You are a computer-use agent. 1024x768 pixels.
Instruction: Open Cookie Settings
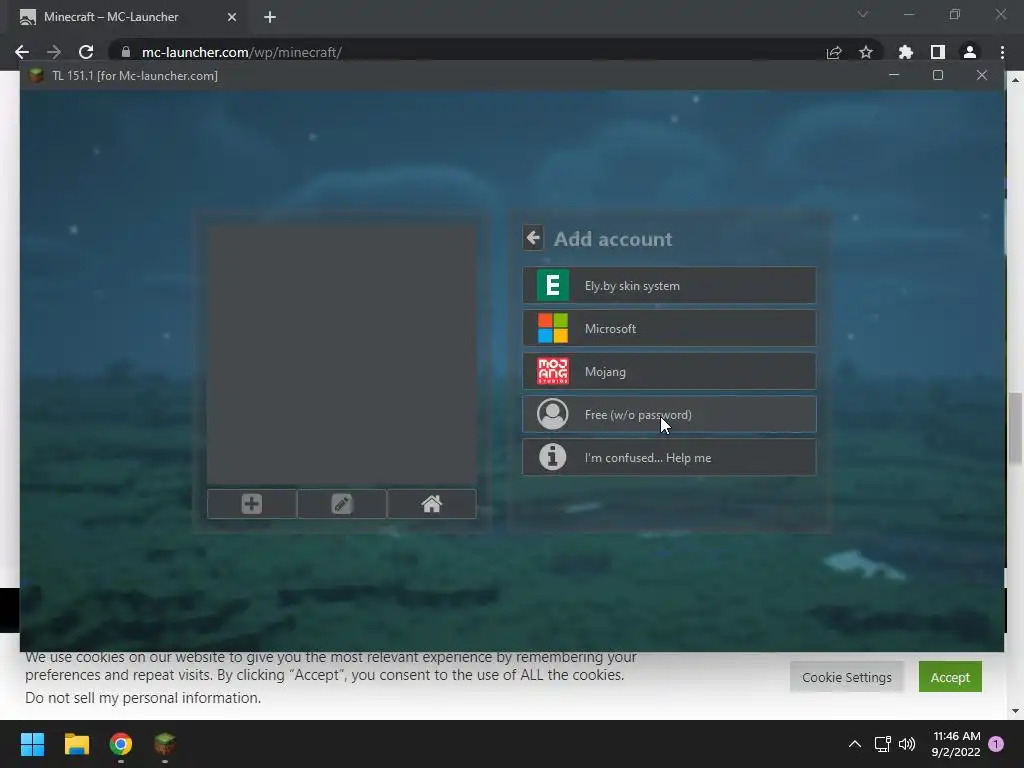coord(846,677)
